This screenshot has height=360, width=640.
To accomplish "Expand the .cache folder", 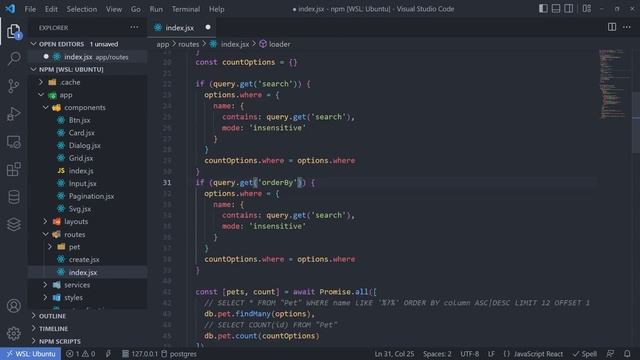I will pyautogui.click(x=88, y=82).
